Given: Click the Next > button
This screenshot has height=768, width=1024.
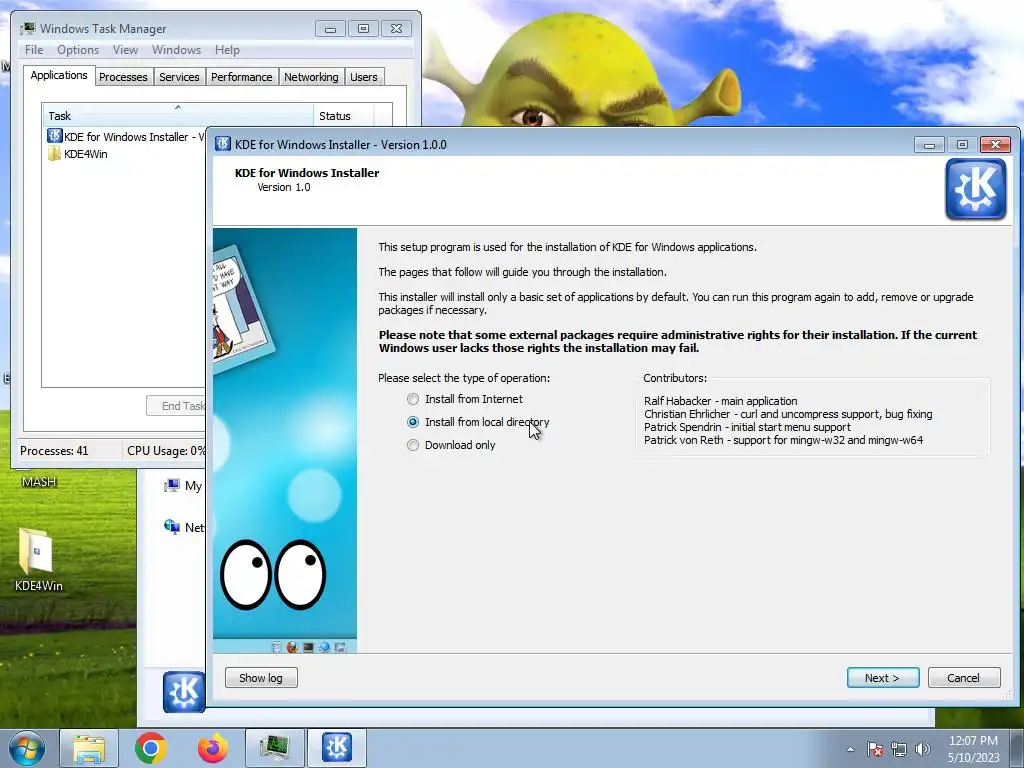Looking at the screenshot, I should [882, 678].
